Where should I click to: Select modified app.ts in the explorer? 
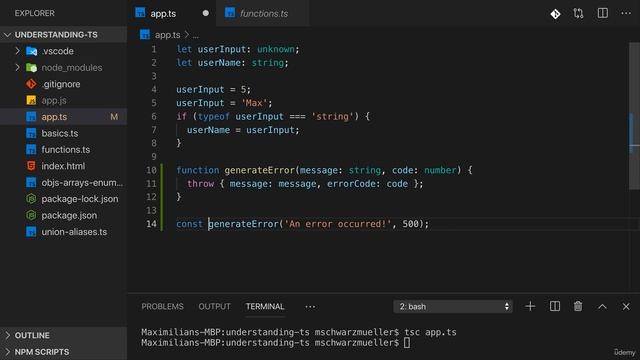tap(63, 117)
